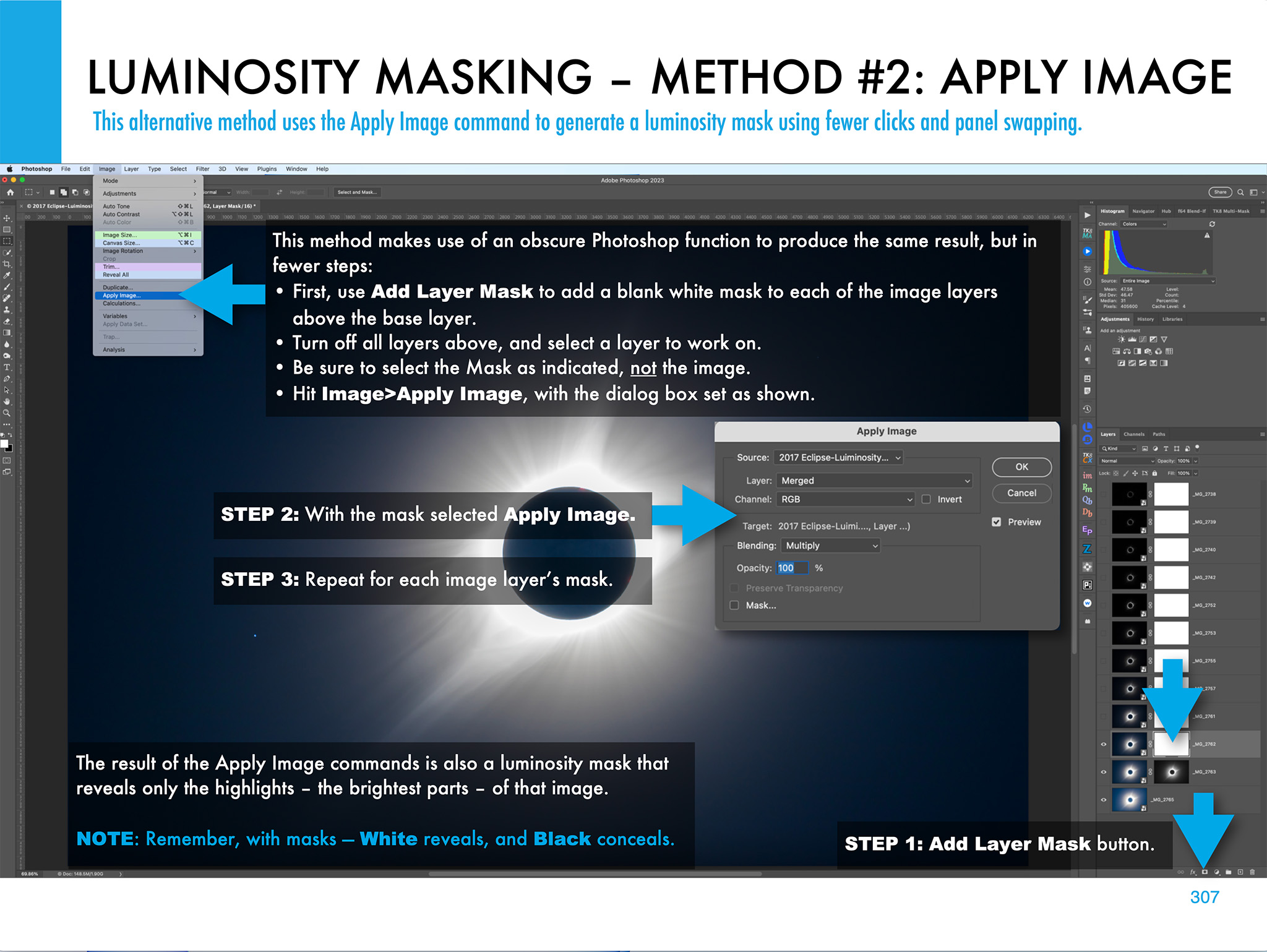Hide the _MG_2763 layer with eye icon
Screen dimensions: 1267x952
click(1104, 772)
